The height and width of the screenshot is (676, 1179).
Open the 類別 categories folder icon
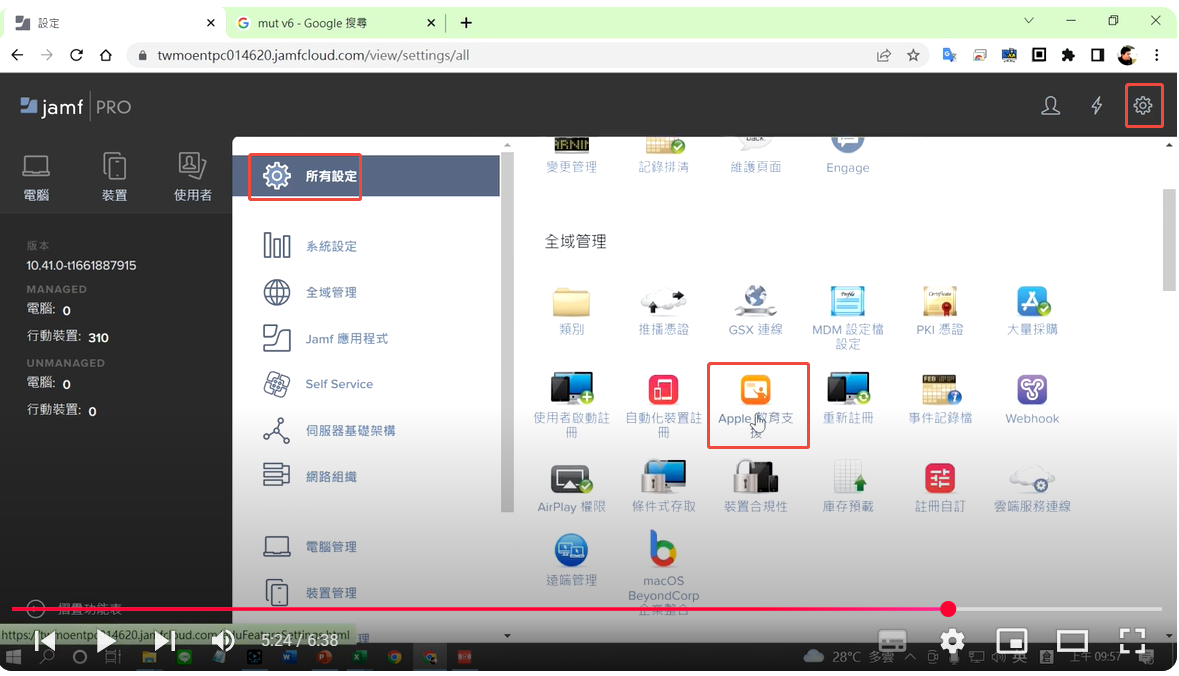point(571,302)
